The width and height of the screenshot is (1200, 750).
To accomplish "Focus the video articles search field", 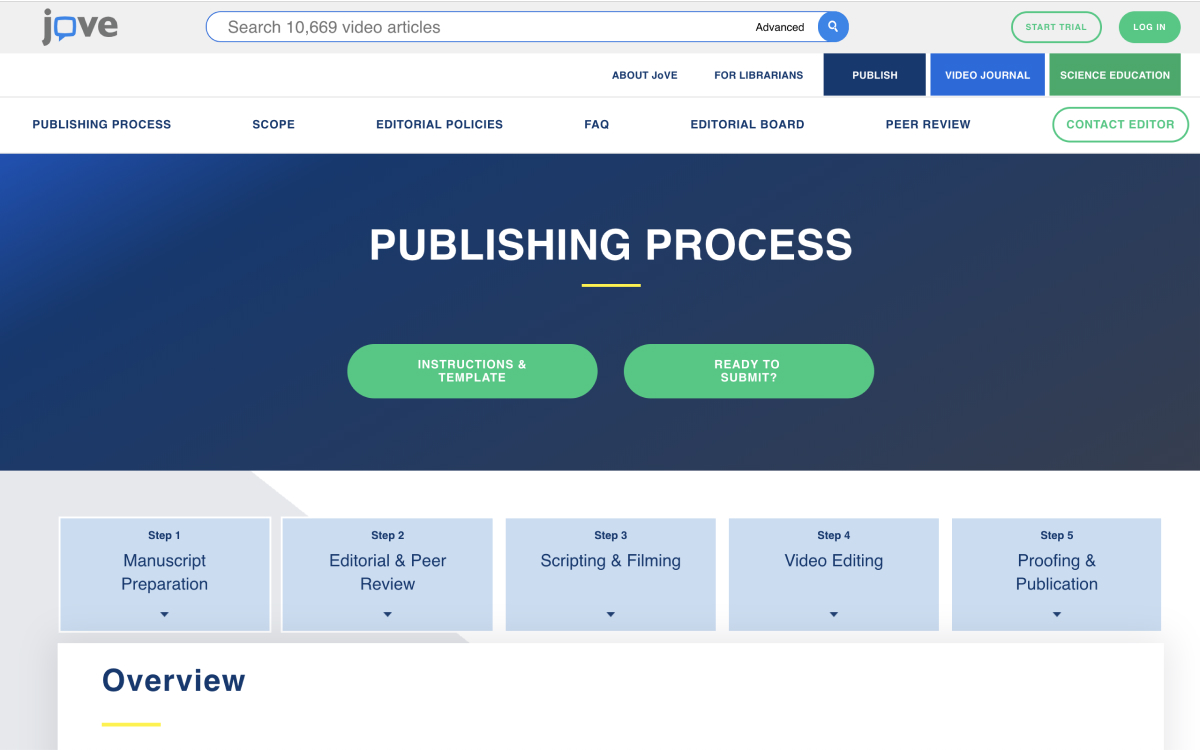I will coord(480,27).
